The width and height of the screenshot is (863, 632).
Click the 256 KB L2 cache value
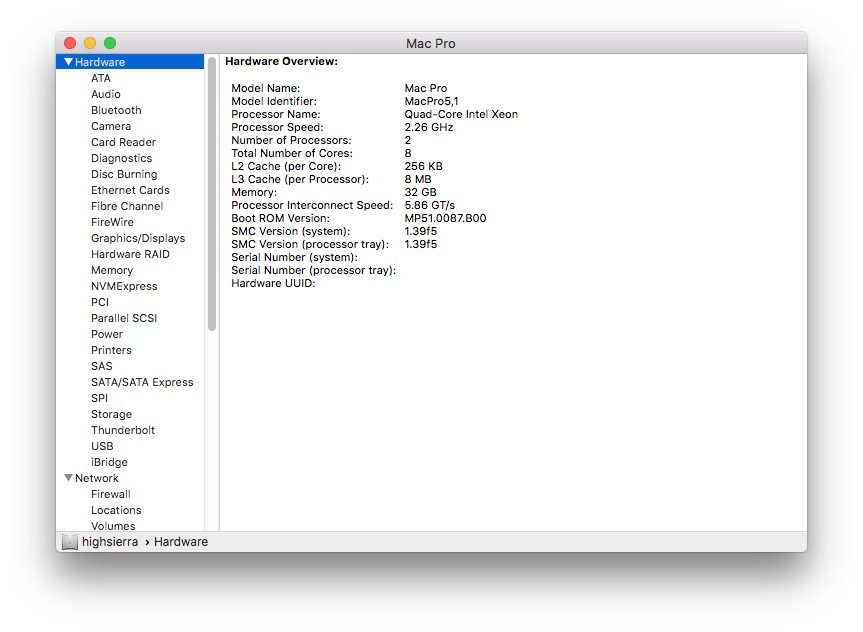click(x=423, y=166)
